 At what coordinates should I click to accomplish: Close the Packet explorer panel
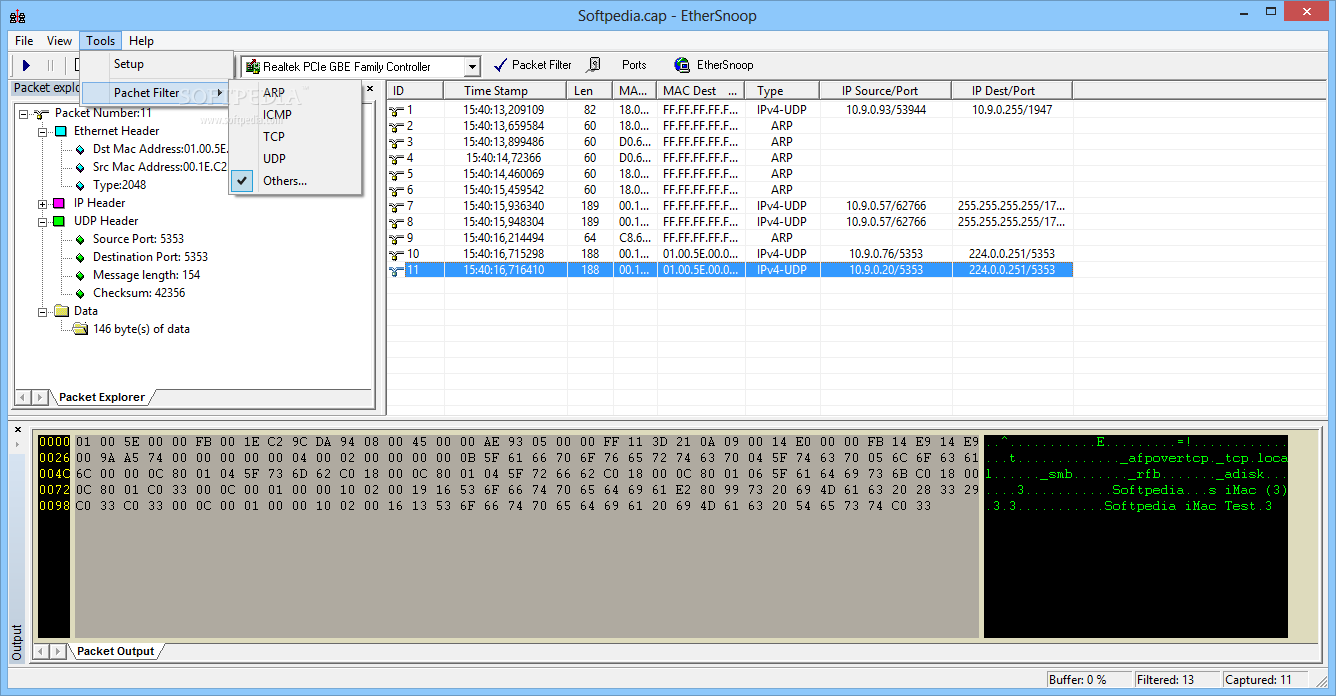(x=369, y=88)
